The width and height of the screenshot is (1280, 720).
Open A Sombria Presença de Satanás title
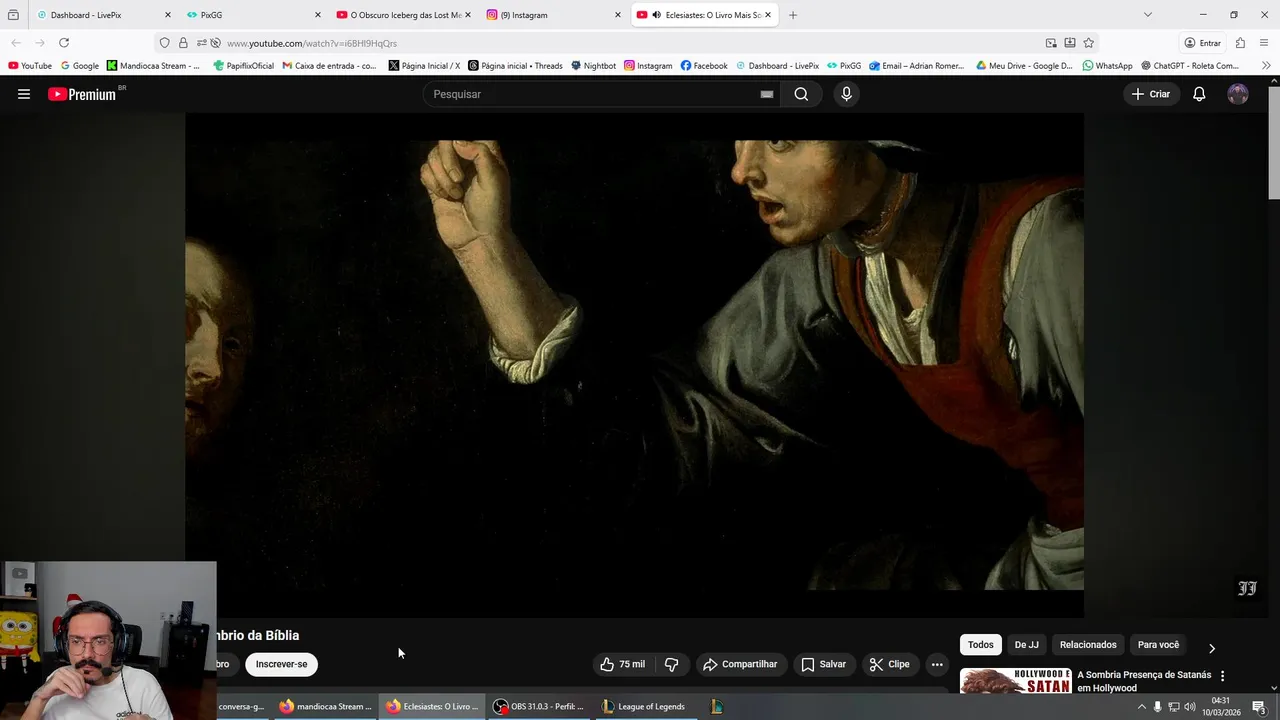pyautogui.click(x=1144, y=681)
